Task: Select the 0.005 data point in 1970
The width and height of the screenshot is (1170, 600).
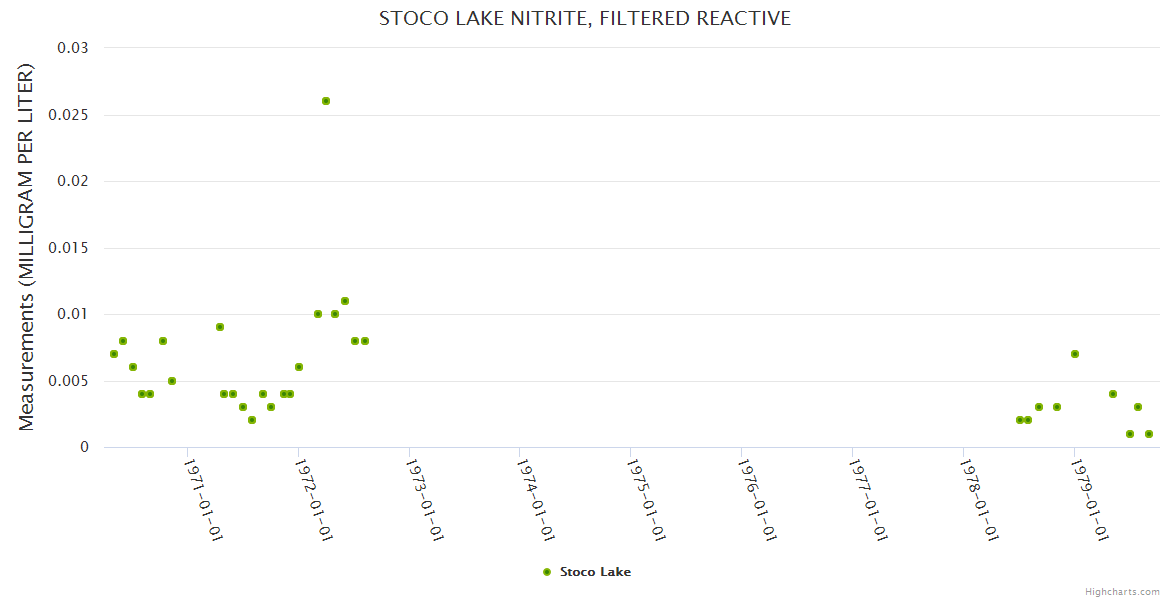Action: tap(172, 381)
